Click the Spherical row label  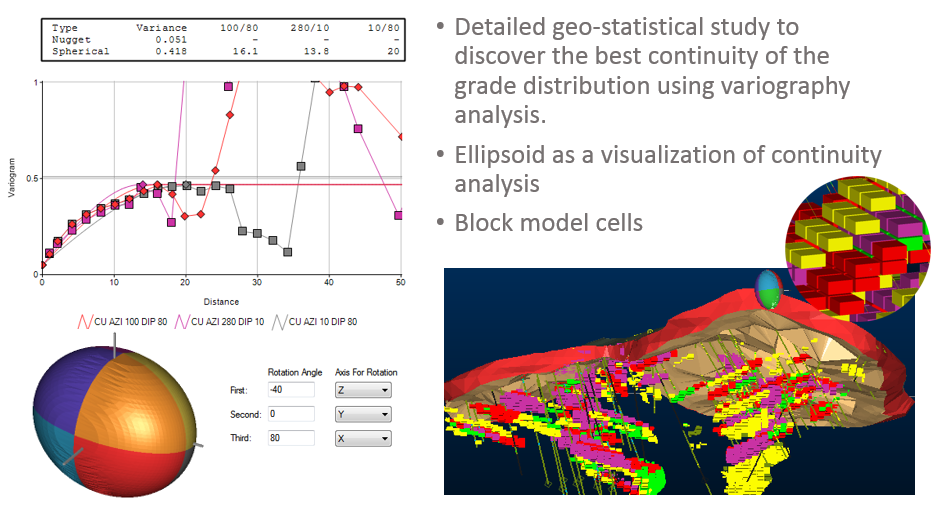pos(81,52)
